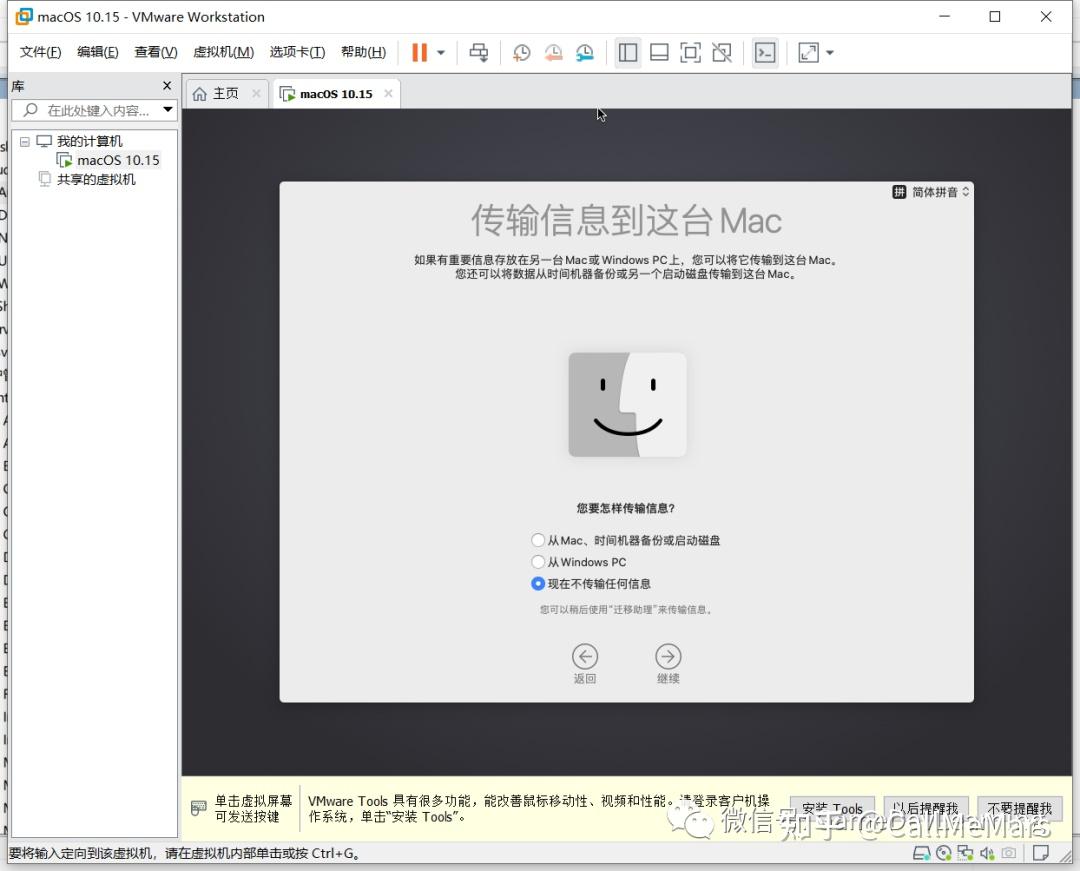This screenshot has width=1080, height=871.
Task: Click the network adapter status icon
Action: (966, 854)
